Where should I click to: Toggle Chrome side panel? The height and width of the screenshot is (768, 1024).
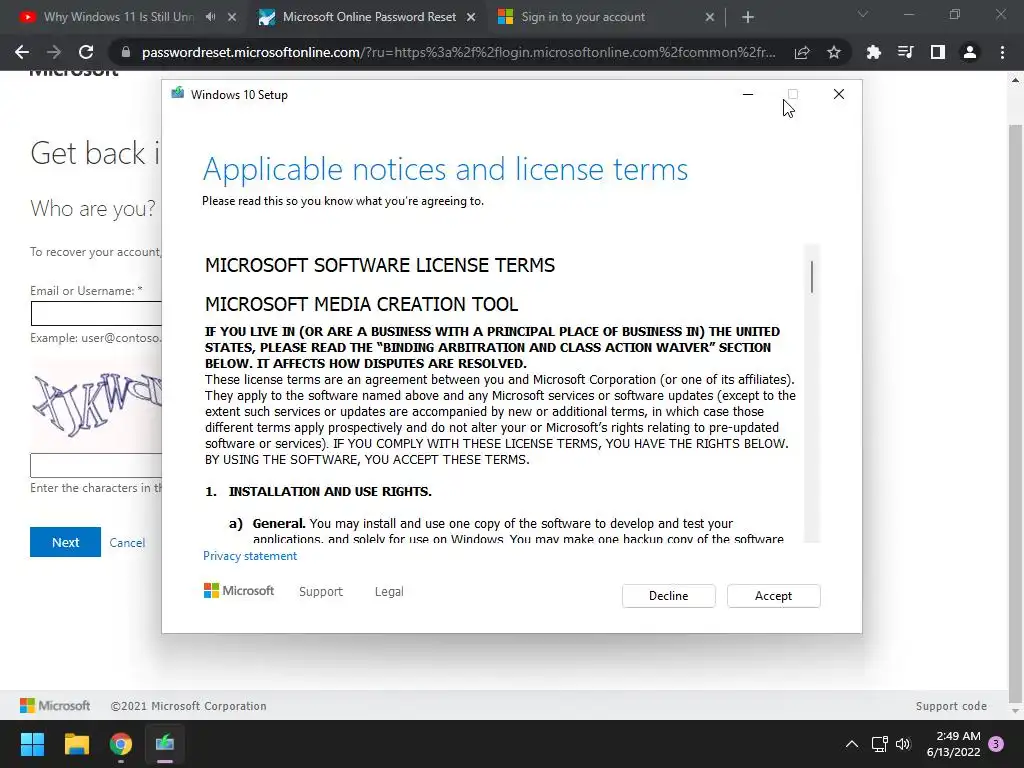[x=938, y=52]
